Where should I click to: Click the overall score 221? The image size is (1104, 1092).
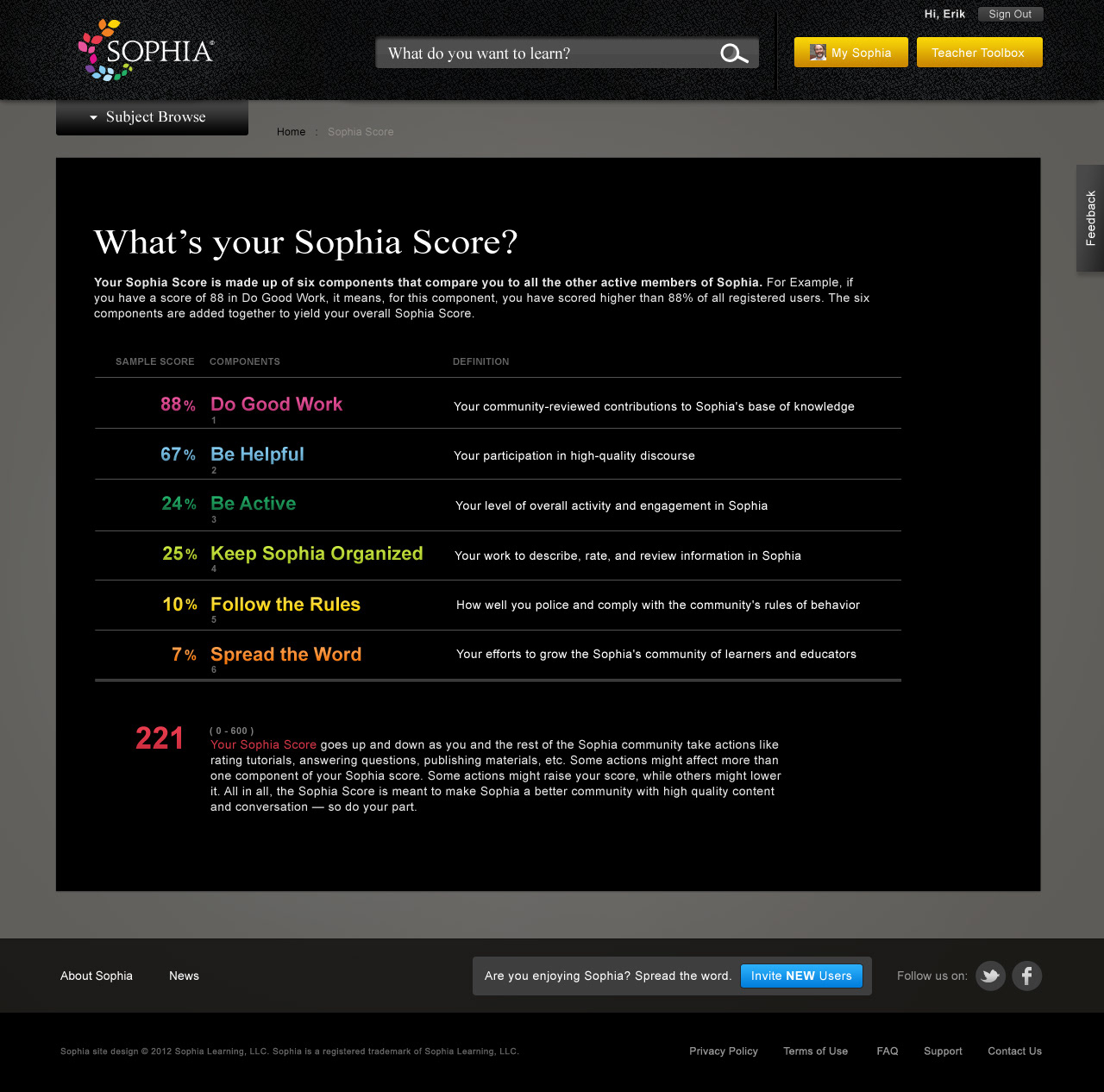tap(160, 738)
